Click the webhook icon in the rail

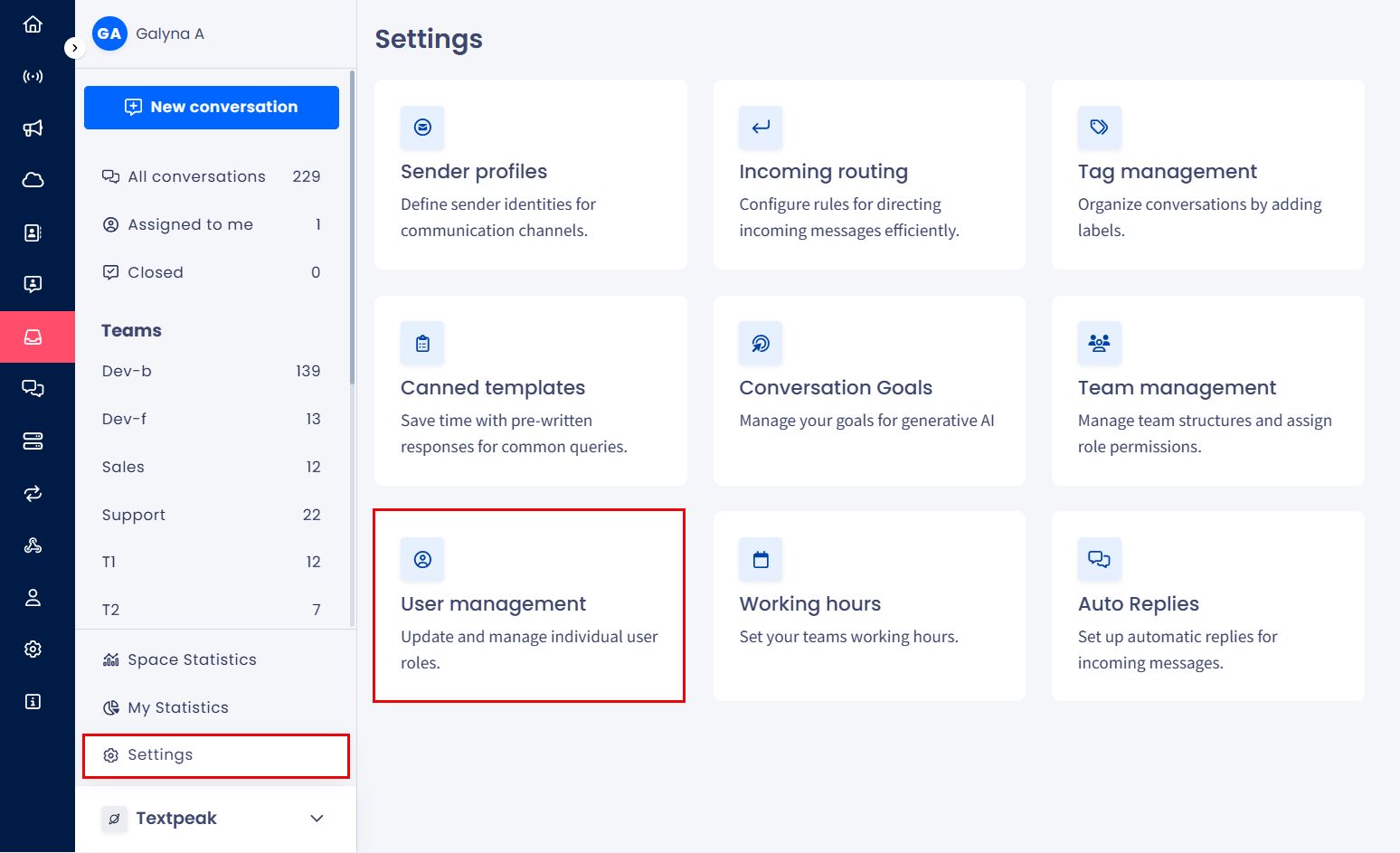(x=33, y=545)
